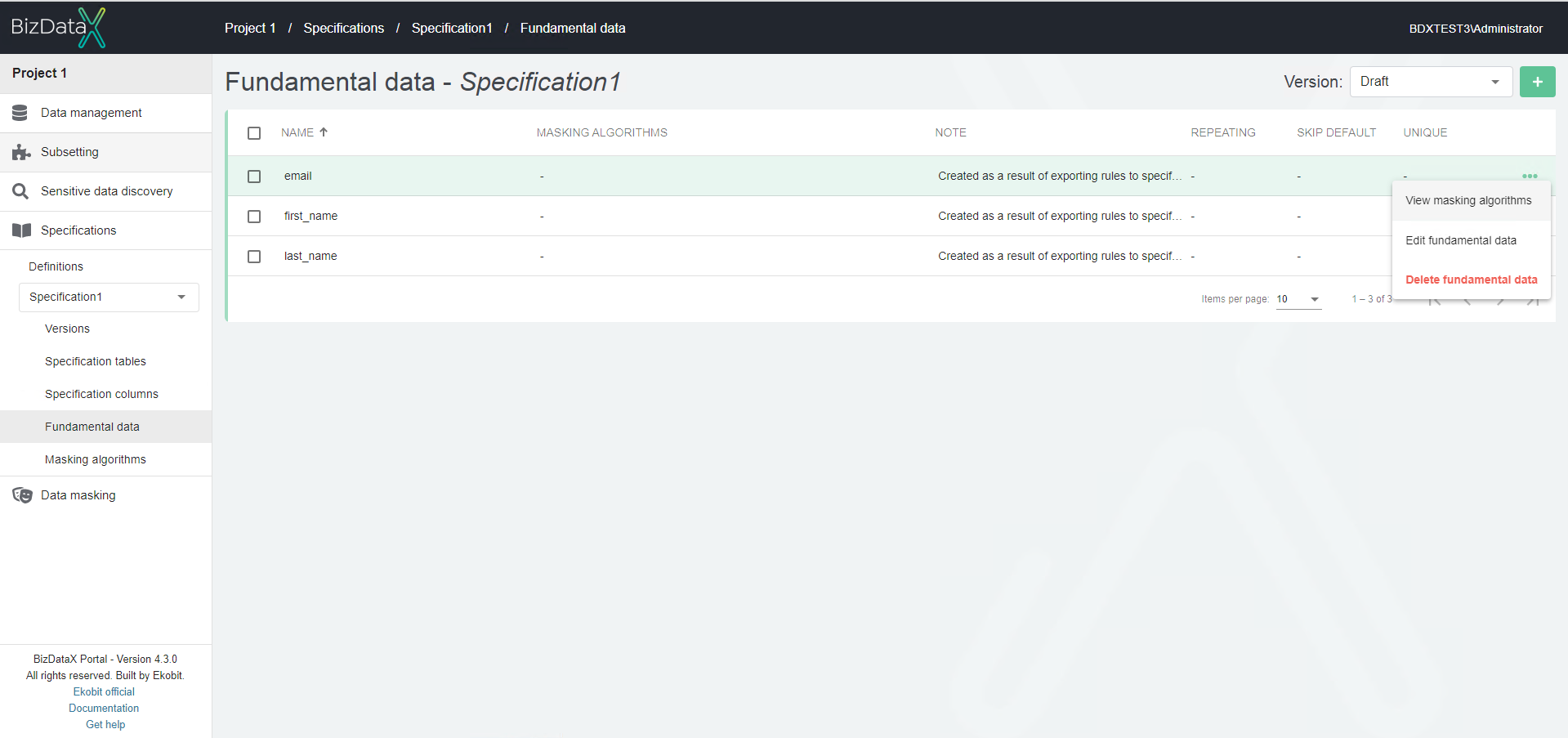1568x738 pixels.
Task: Open the Documentation link
Action: click(x=104, y=708)
